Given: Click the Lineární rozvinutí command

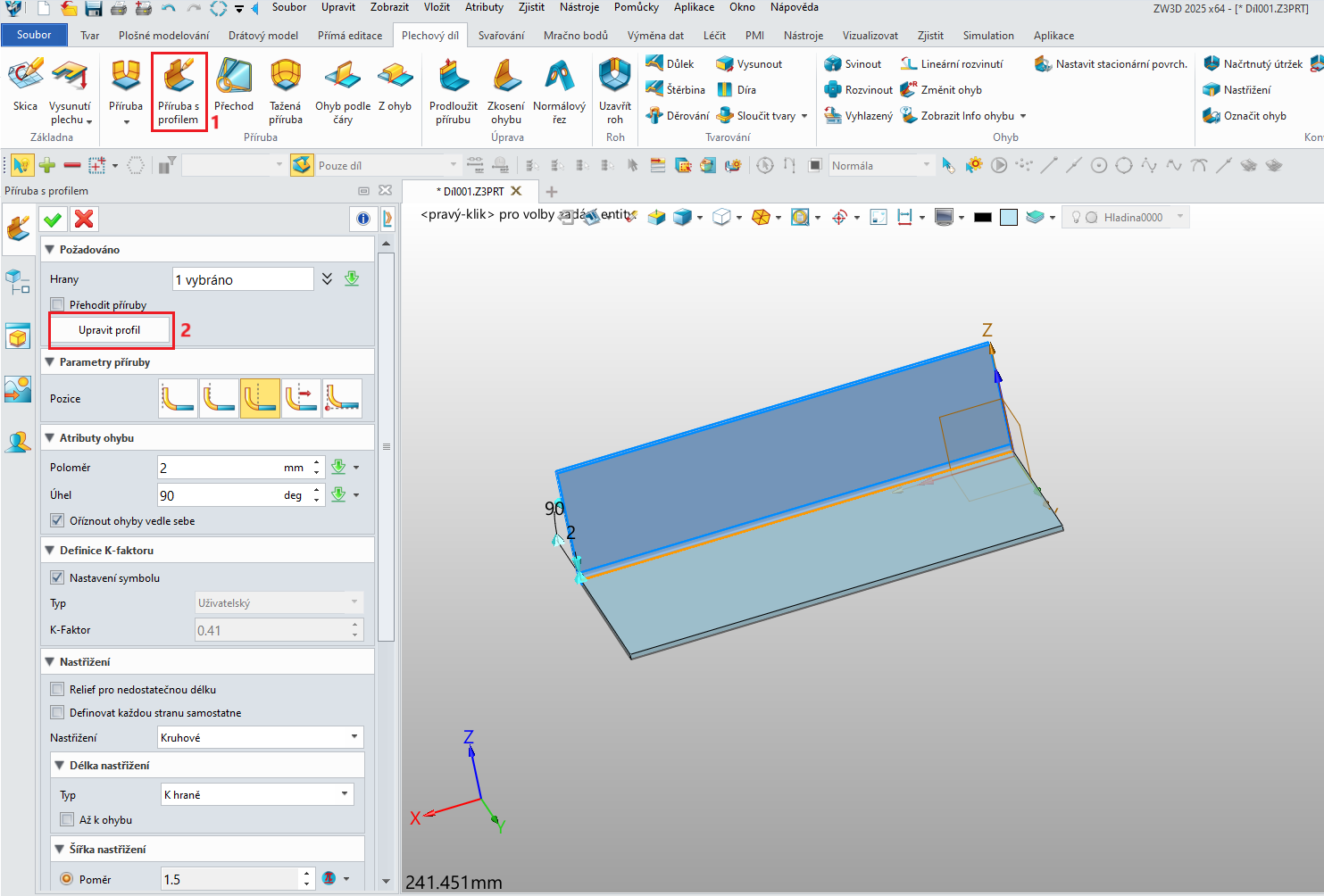Looking at the screenshot, I should tap(952, 63).
